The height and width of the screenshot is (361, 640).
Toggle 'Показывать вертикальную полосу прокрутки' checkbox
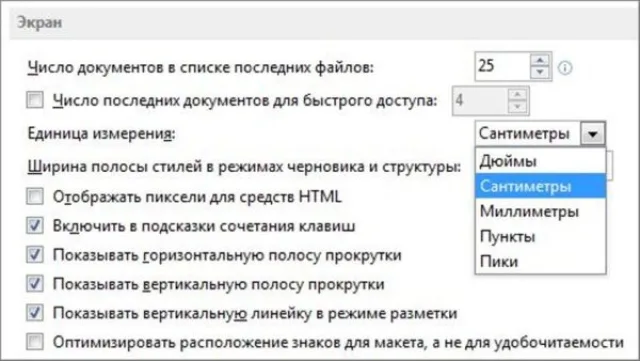pyautogui.click(x=35, y=284)
